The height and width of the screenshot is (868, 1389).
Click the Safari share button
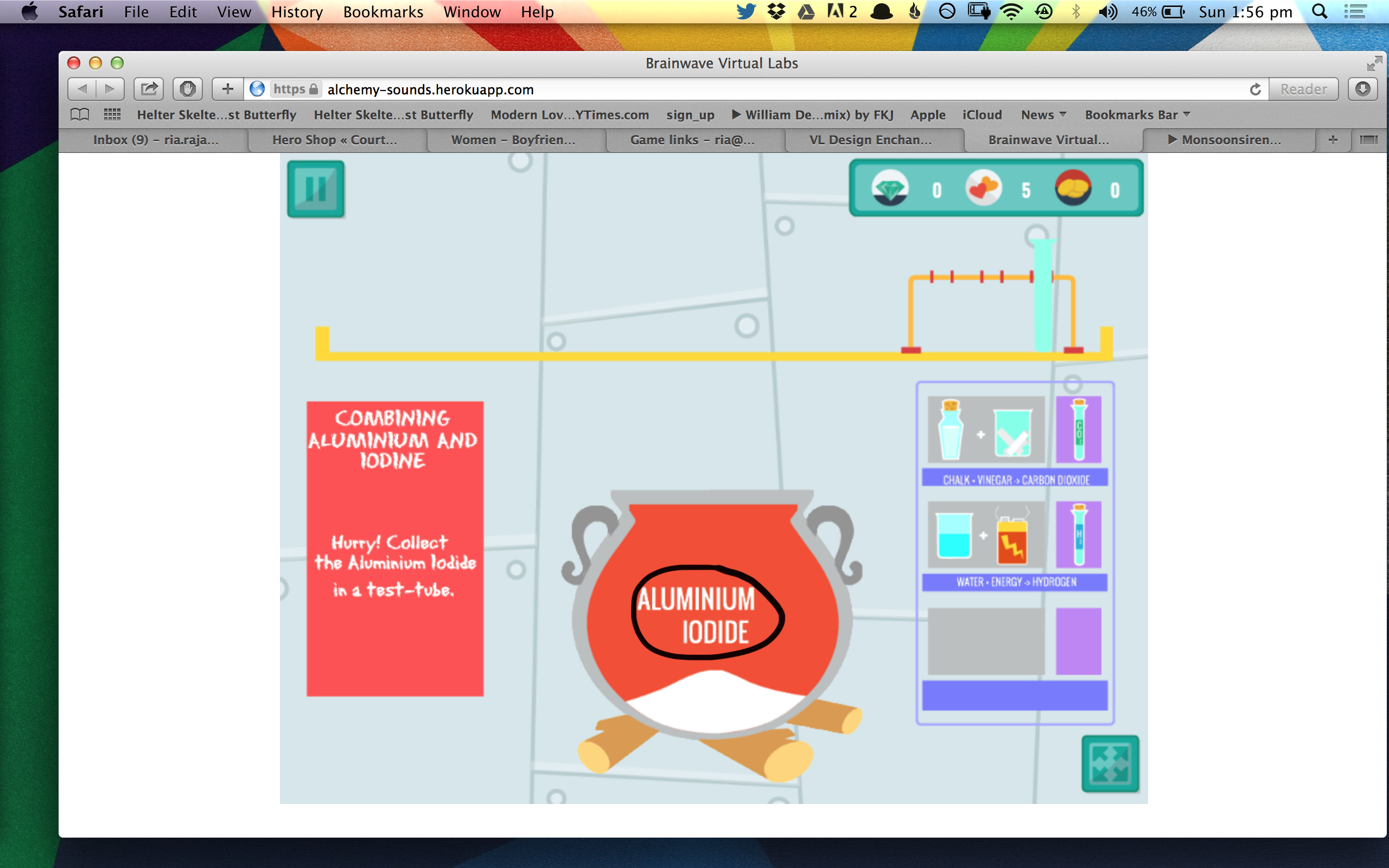click(149, 89)
